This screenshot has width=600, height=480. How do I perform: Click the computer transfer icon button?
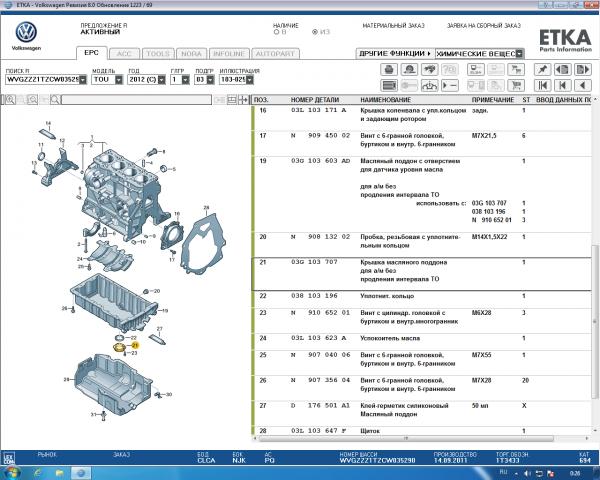pos(476,70)
